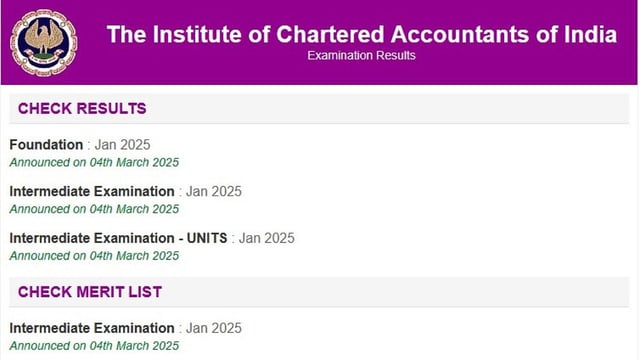Viewport: 640px width, 360px height.
Task: Click Jan 2025 beside Intermediate Examination - UNITS
Action: click(267, 238)
